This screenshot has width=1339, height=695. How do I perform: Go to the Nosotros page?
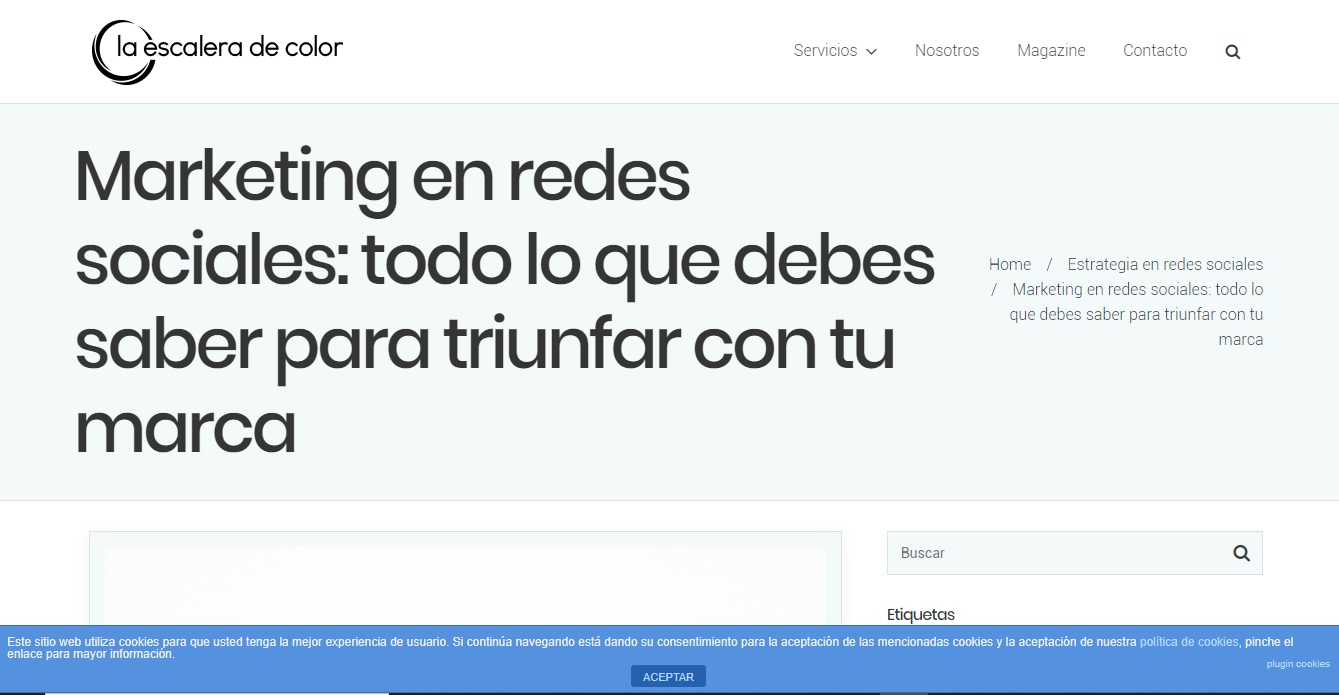[946, 51]
